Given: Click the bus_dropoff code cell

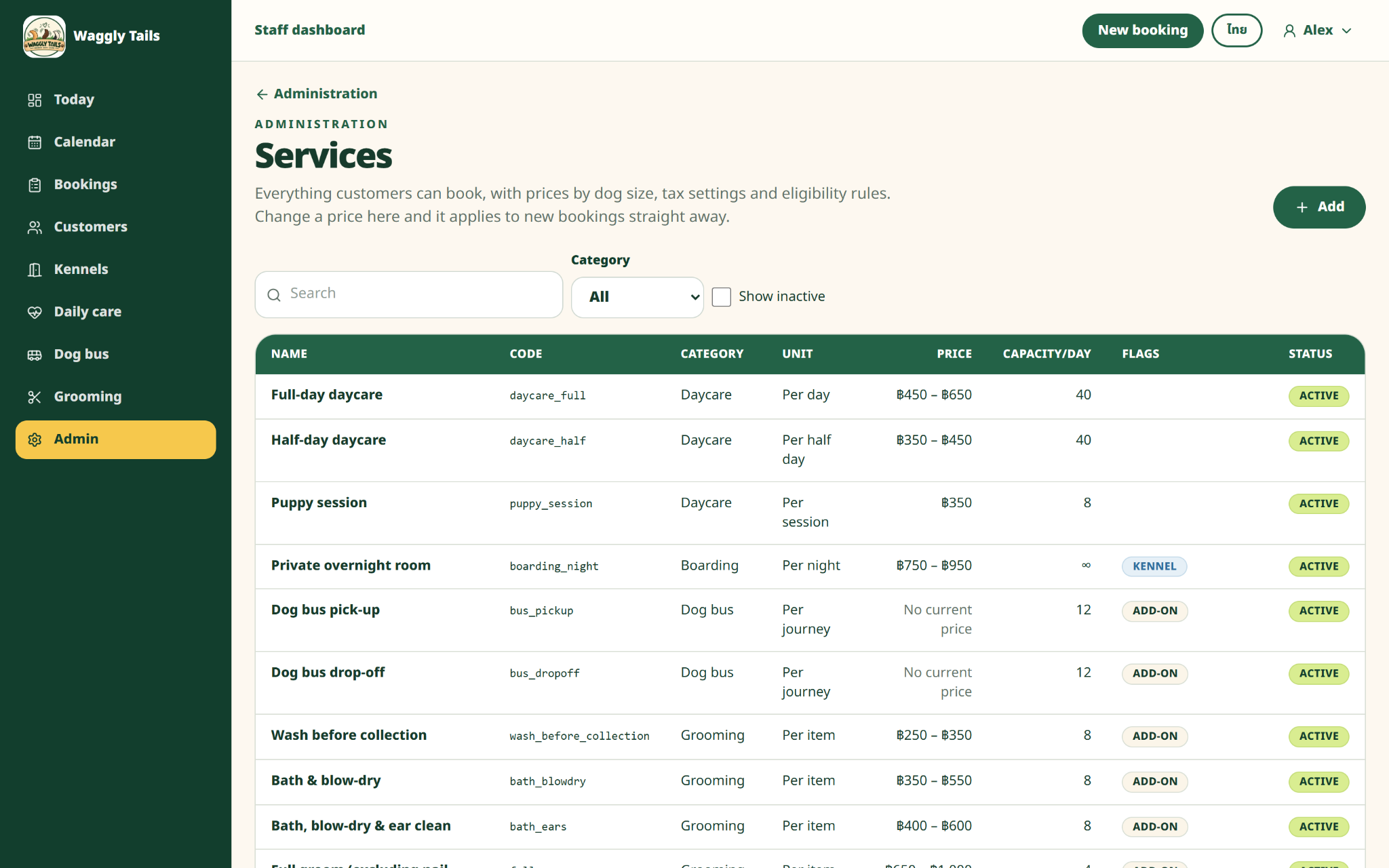Looking at the screenshot, I should pyautogui.click(x=545, y=673).
